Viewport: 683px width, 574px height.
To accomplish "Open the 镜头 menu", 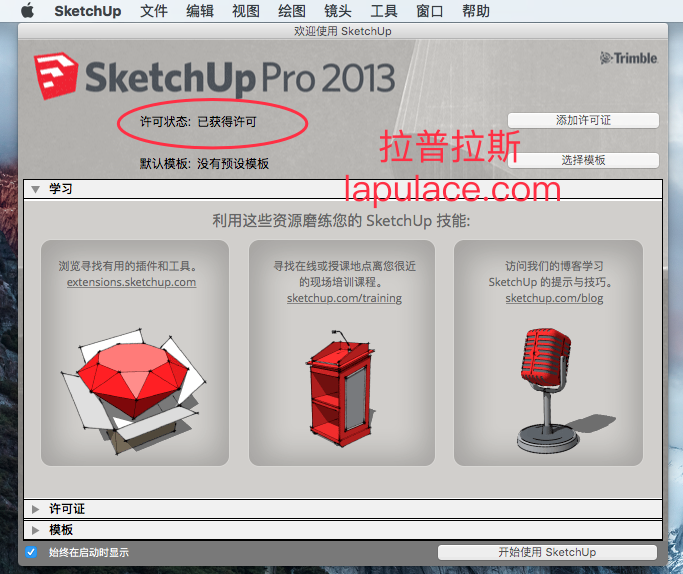I will pos(338,11).
